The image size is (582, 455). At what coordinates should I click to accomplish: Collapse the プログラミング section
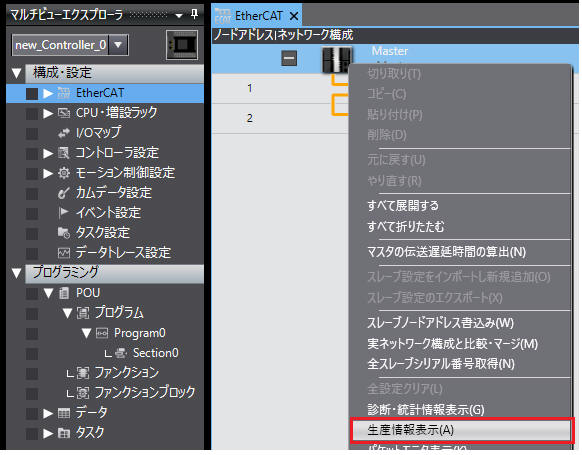pos(16,273)
